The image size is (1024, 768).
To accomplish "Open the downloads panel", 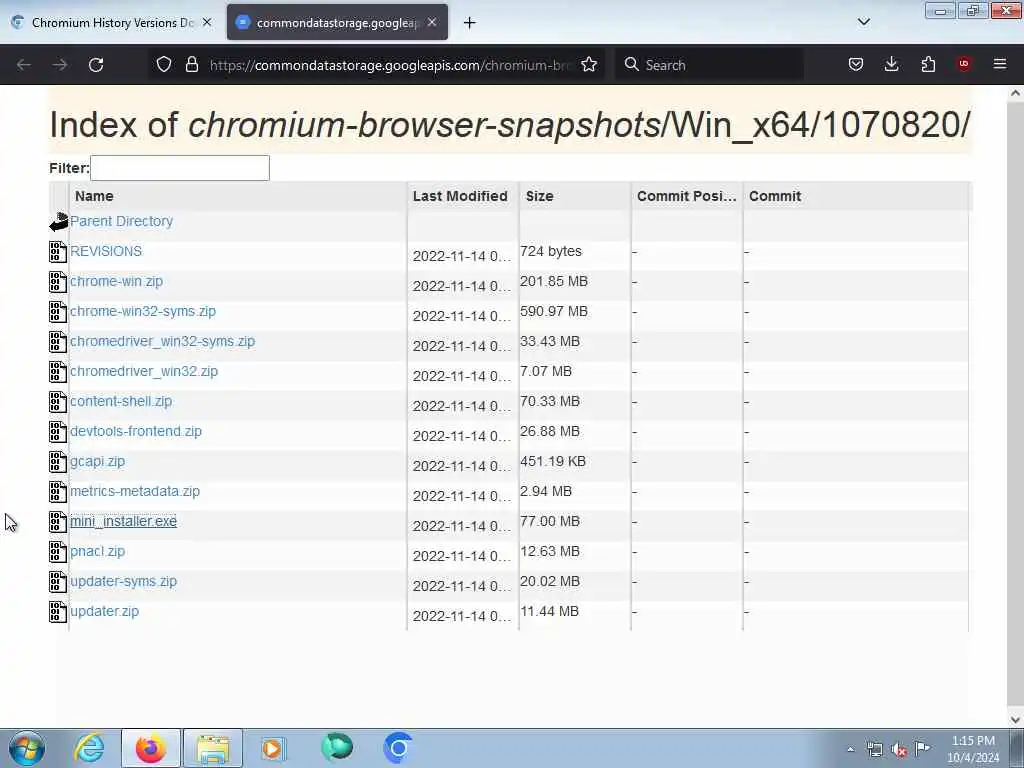I will [891, 64].
